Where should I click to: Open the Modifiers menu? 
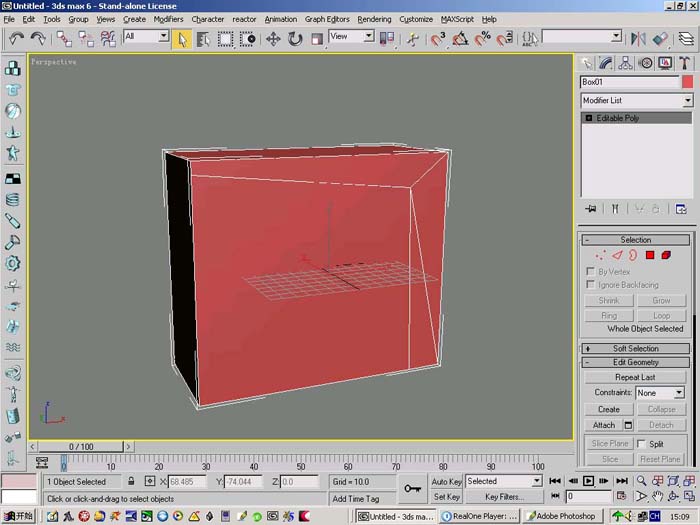(168, 19)
